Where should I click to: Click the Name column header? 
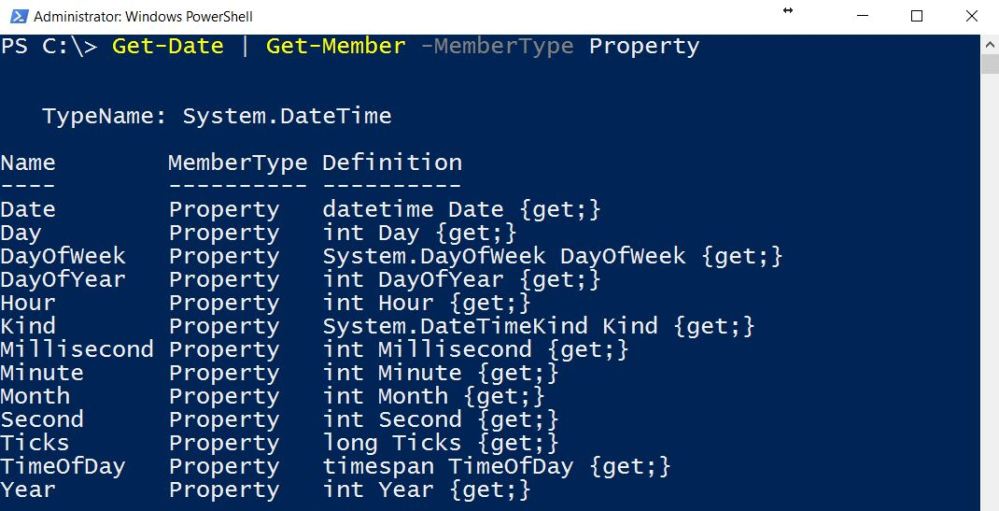tap(28, 163)
